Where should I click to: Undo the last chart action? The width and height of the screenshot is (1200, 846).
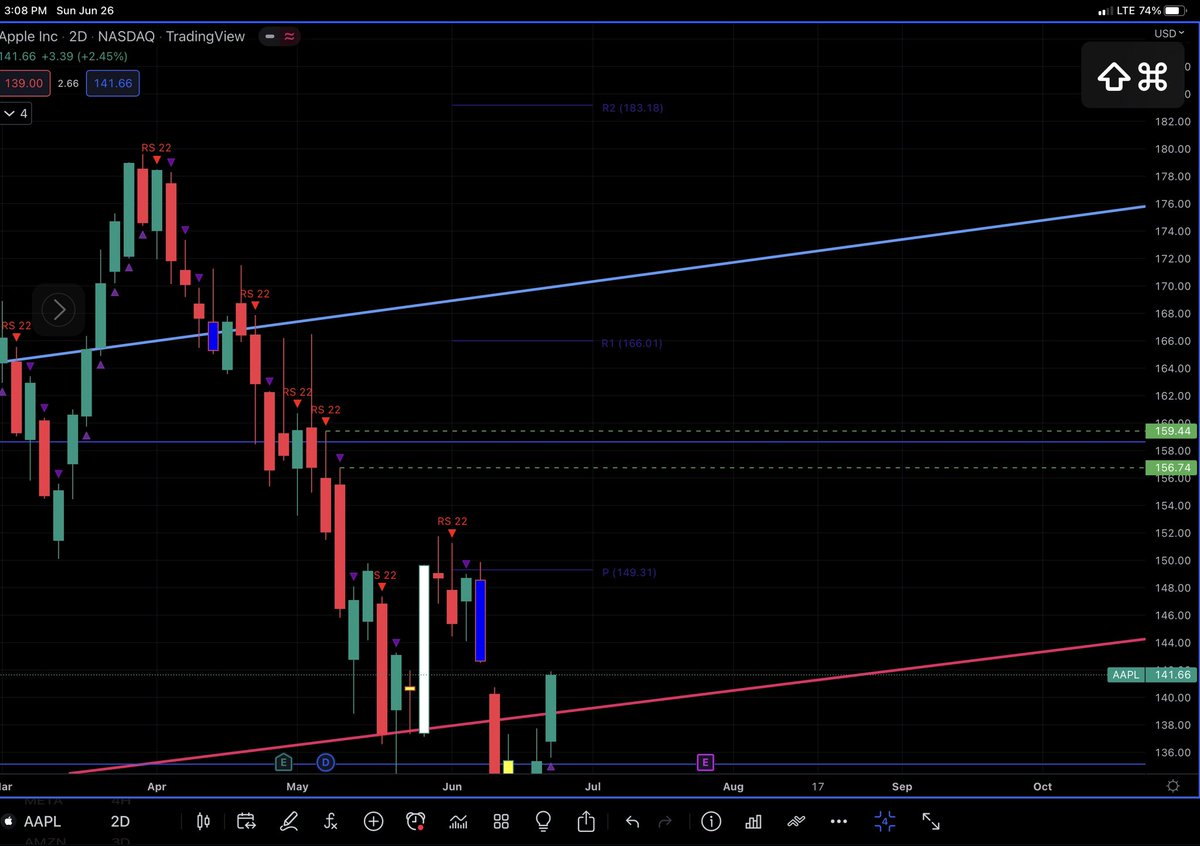tap(632, 821)
